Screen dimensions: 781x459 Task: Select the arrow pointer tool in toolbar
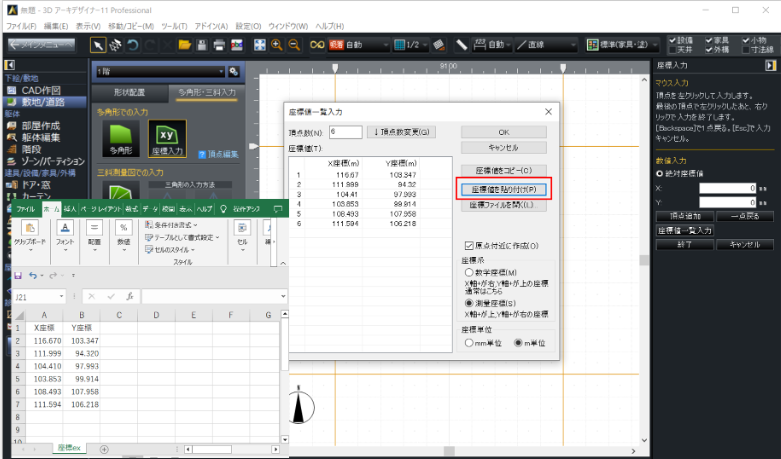click(x=98, y=45)
